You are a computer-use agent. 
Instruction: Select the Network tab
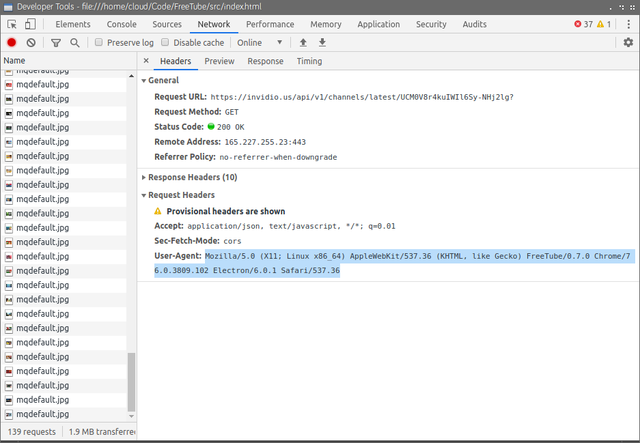coord(214,24)
